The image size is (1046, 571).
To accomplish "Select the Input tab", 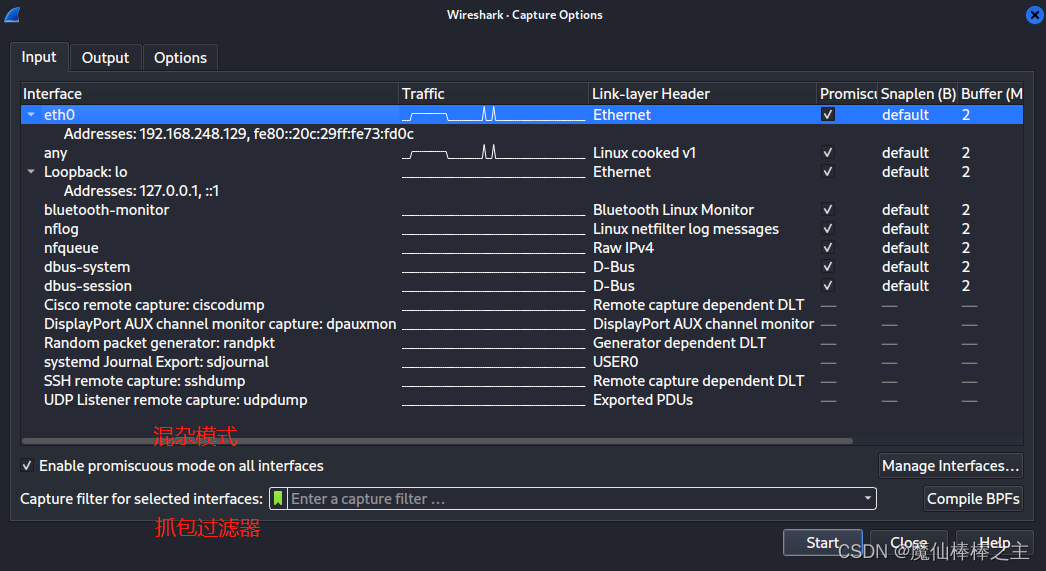I will click(x=39, y=57).
